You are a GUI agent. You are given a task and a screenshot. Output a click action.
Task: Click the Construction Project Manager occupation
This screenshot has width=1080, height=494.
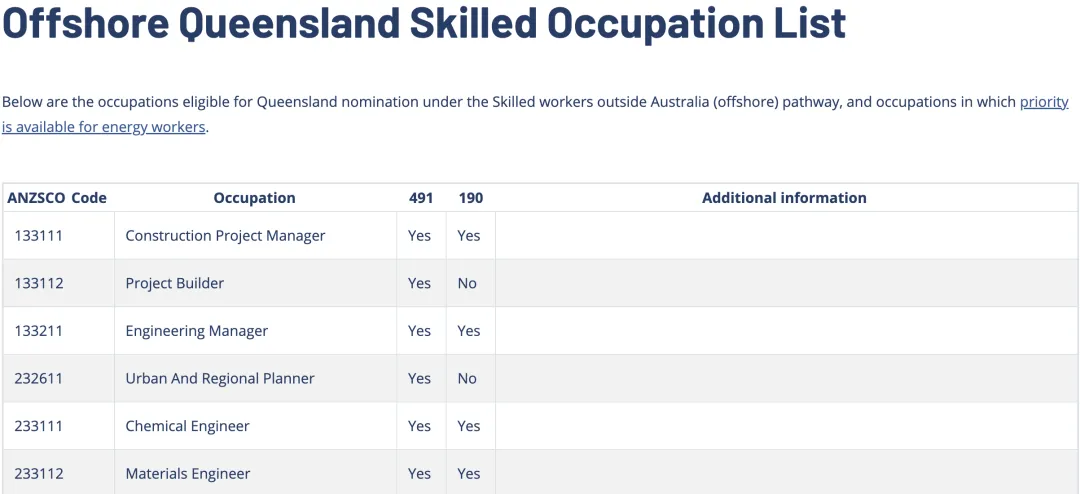click(225, 236)
